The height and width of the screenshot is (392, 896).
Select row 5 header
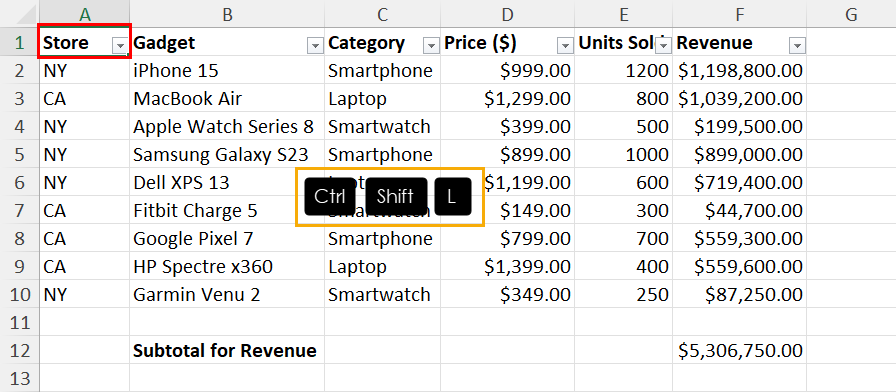19,154
